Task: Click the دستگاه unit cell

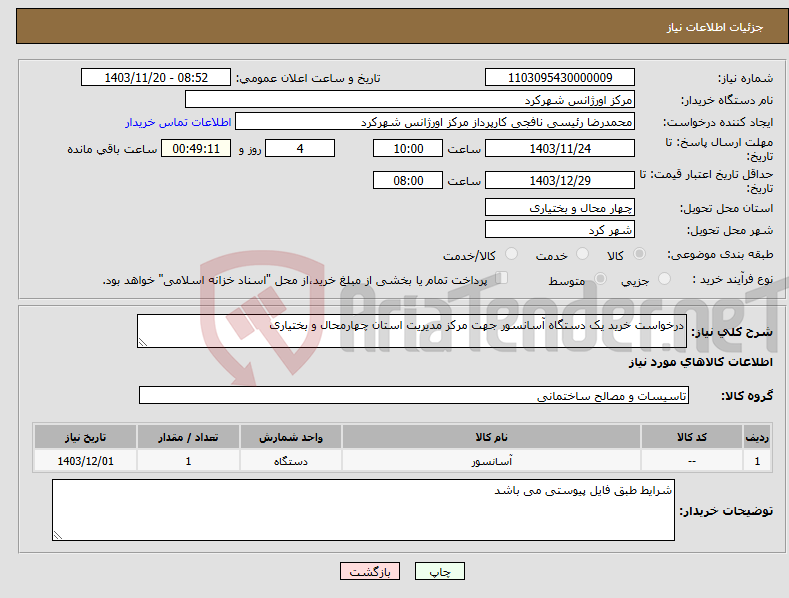Action: (x=291, y=461)
